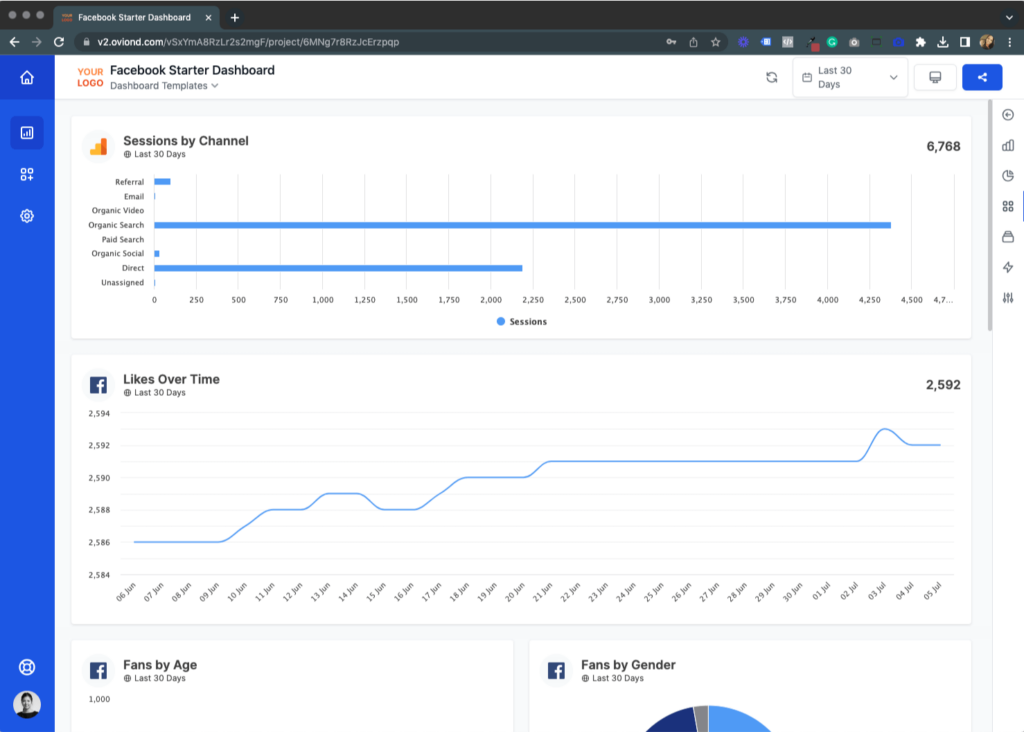Click the browser forward arrow

pyautogui.click(x=37, y=42)
